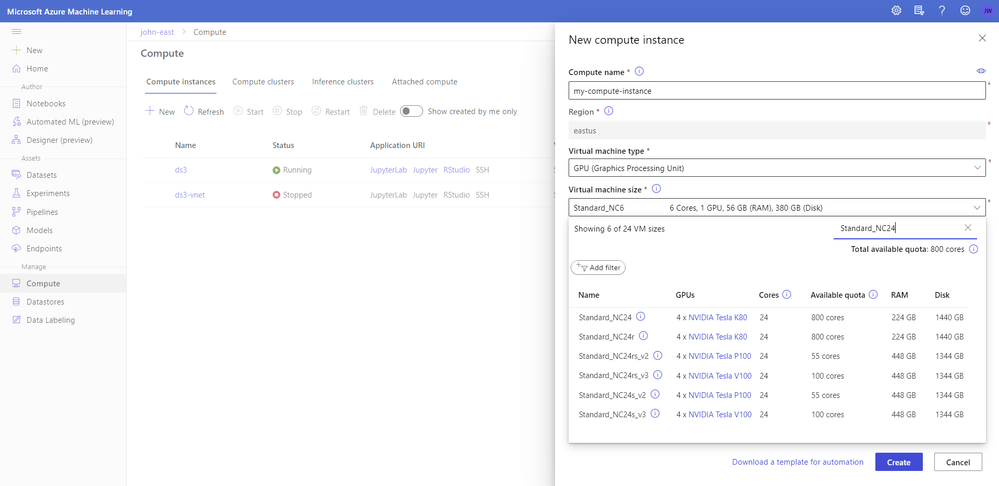Viewport: 999px width, 486px height.
Task: Collapse the sidebar hamburger menu
Action: click(17, 31)
